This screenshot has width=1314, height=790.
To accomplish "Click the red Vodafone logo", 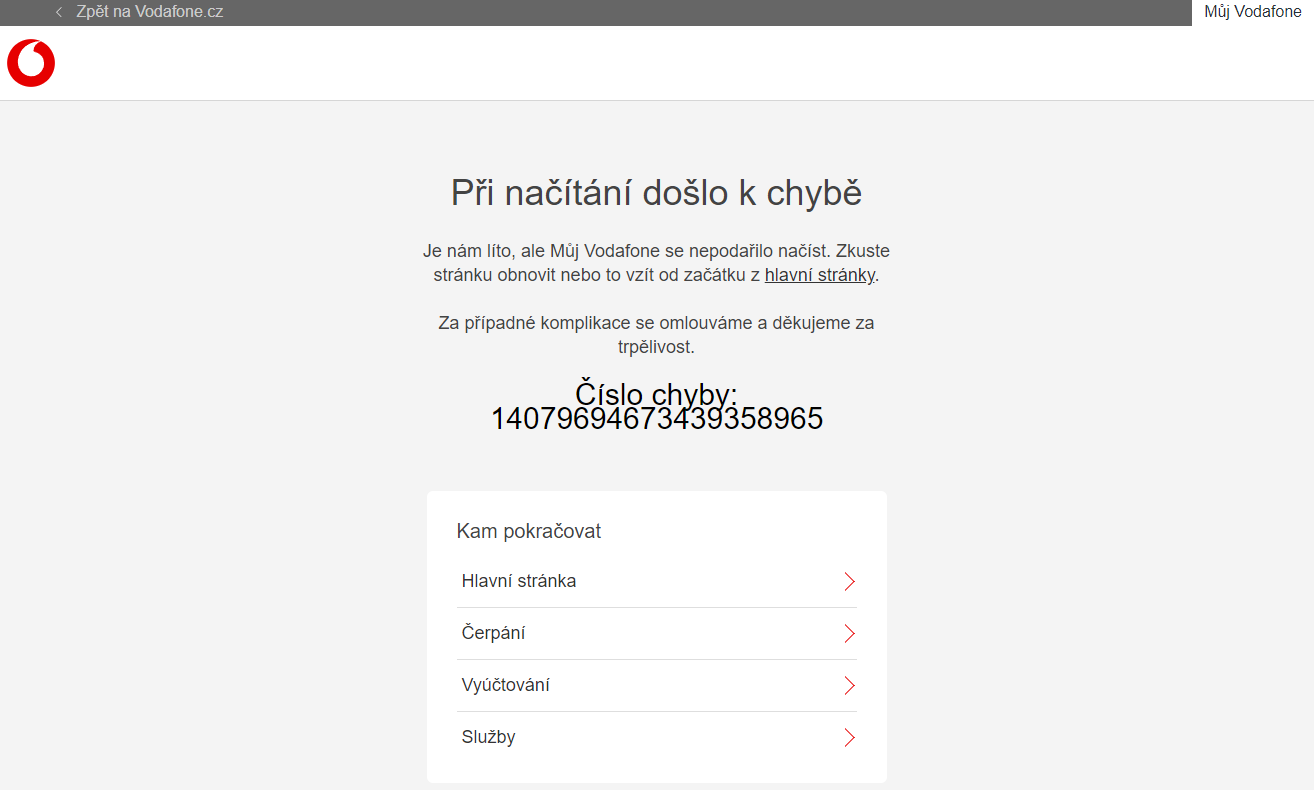I will 31,63.
